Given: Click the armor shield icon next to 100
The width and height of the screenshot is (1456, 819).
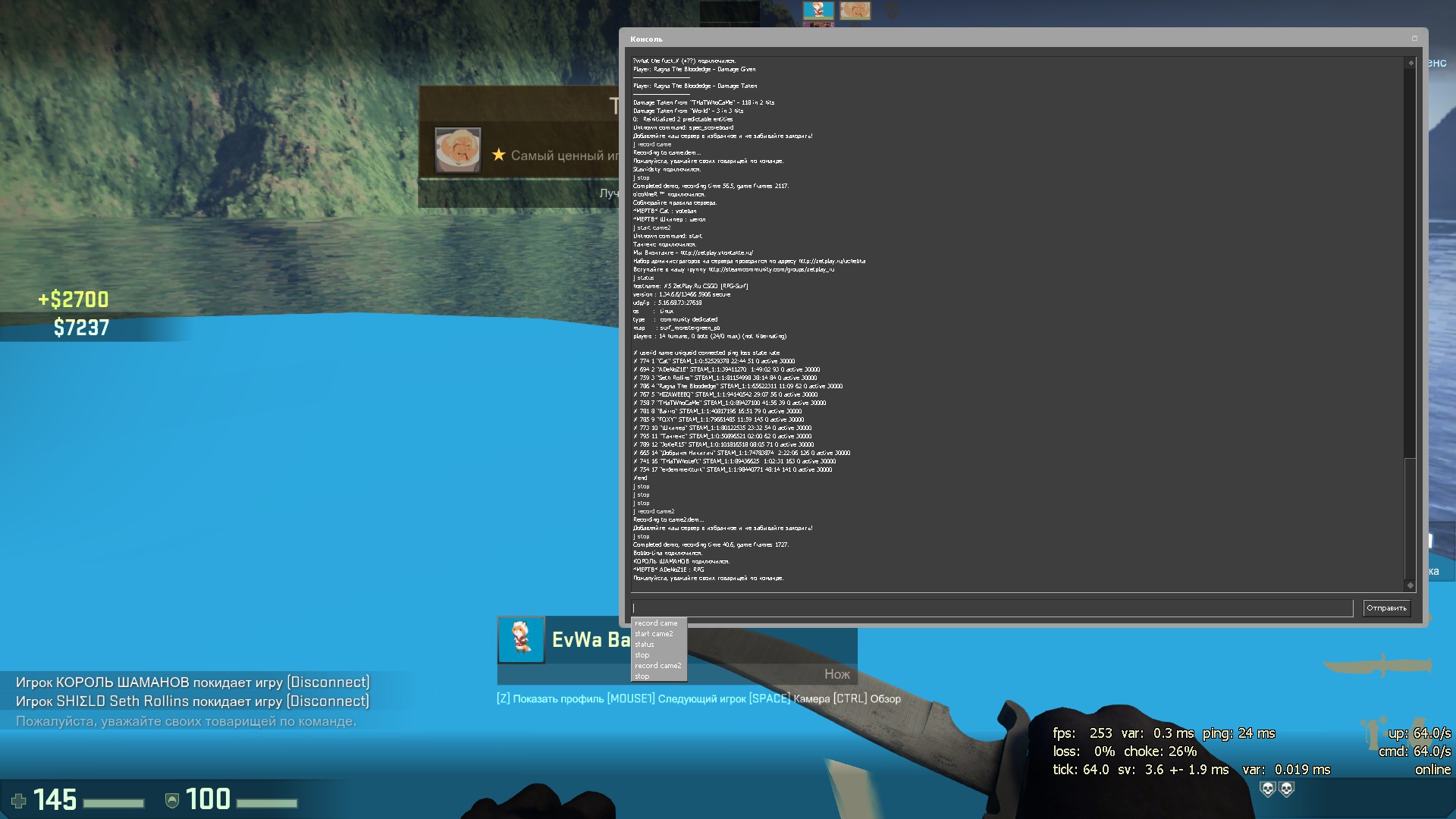Looking at the screenshot, I should tap(172, 801).
